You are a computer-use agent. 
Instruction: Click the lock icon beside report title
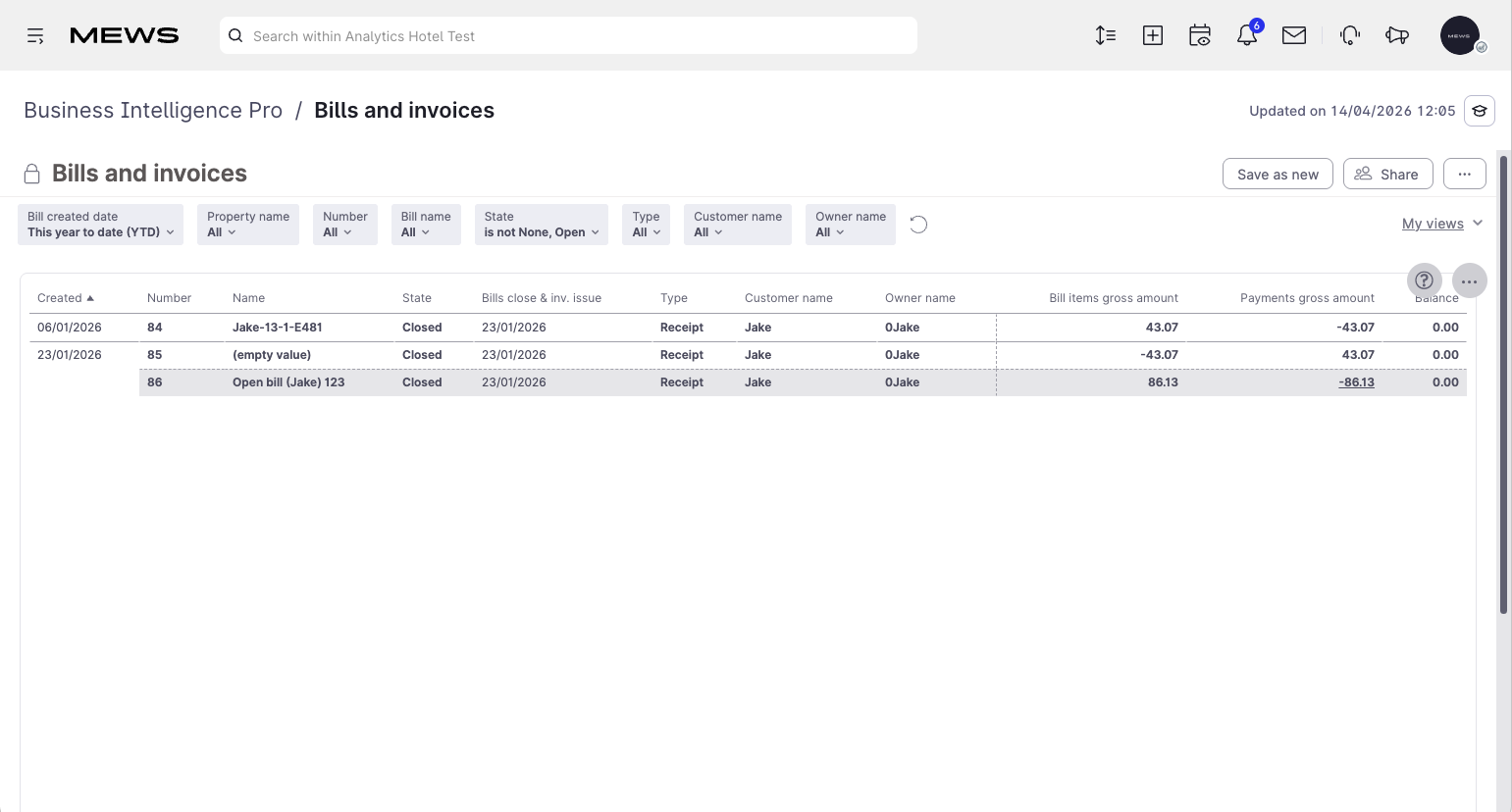(x=32, y=174)
